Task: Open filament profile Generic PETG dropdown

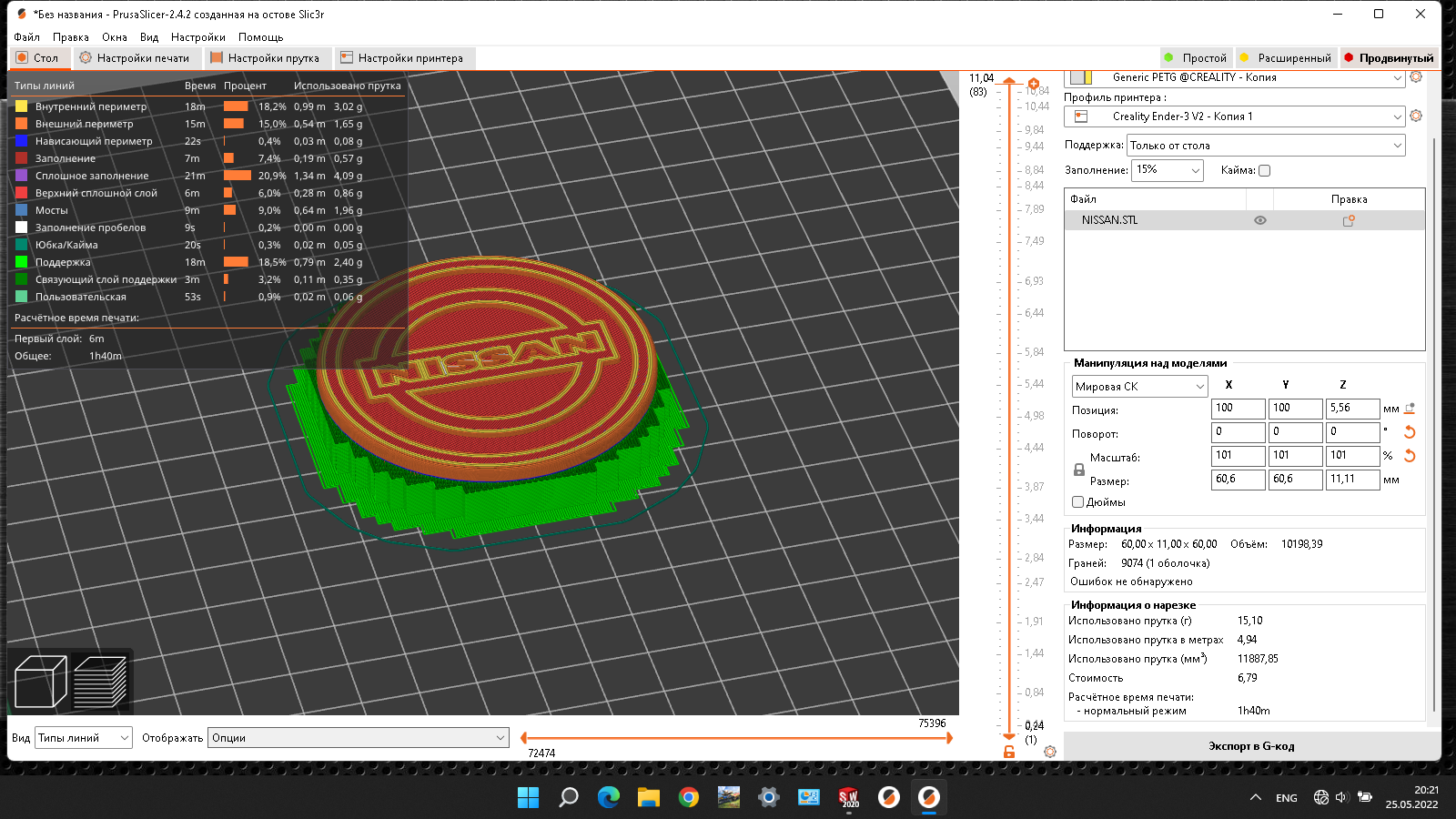Action: point(1235,77)
